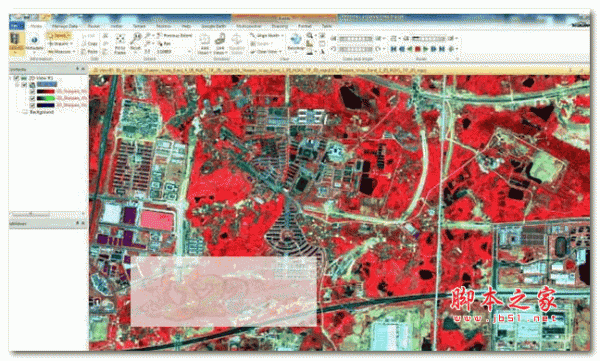Toggle the green band layer checkbox

click(32, 98)
